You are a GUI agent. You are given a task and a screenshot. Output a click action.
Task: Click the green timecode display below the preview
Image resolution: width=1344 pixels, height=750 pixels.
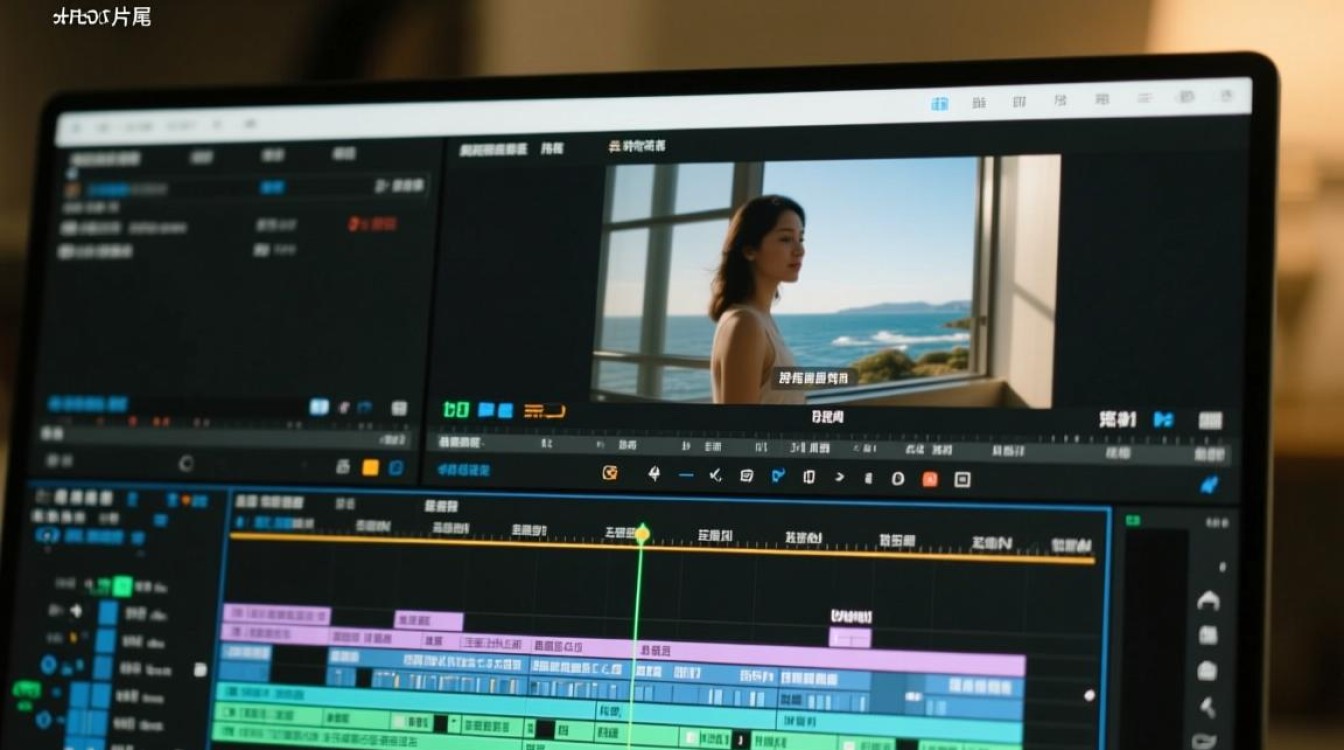[456, 409]
